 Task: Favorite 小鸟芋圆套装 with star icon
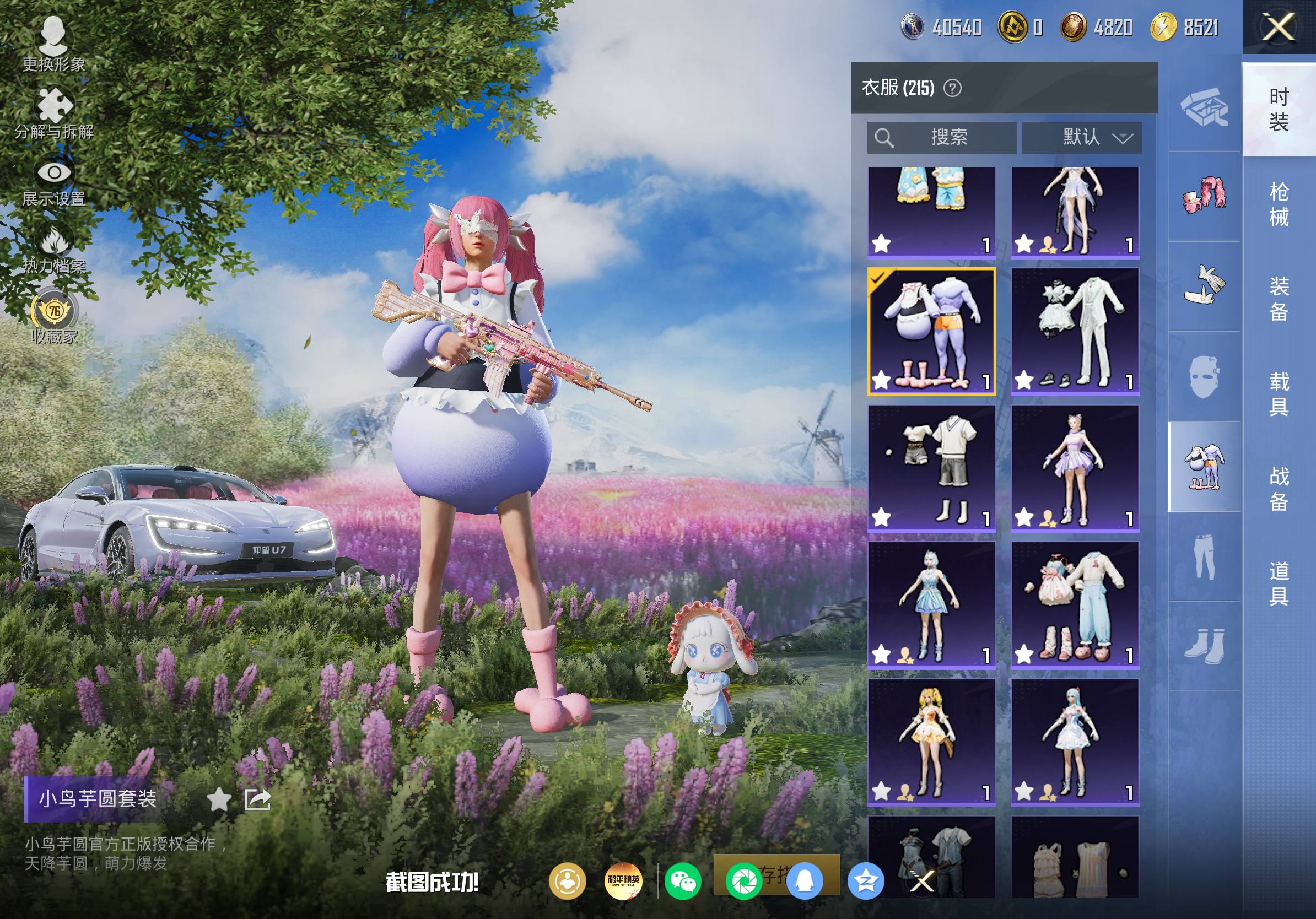coord(219,799)
